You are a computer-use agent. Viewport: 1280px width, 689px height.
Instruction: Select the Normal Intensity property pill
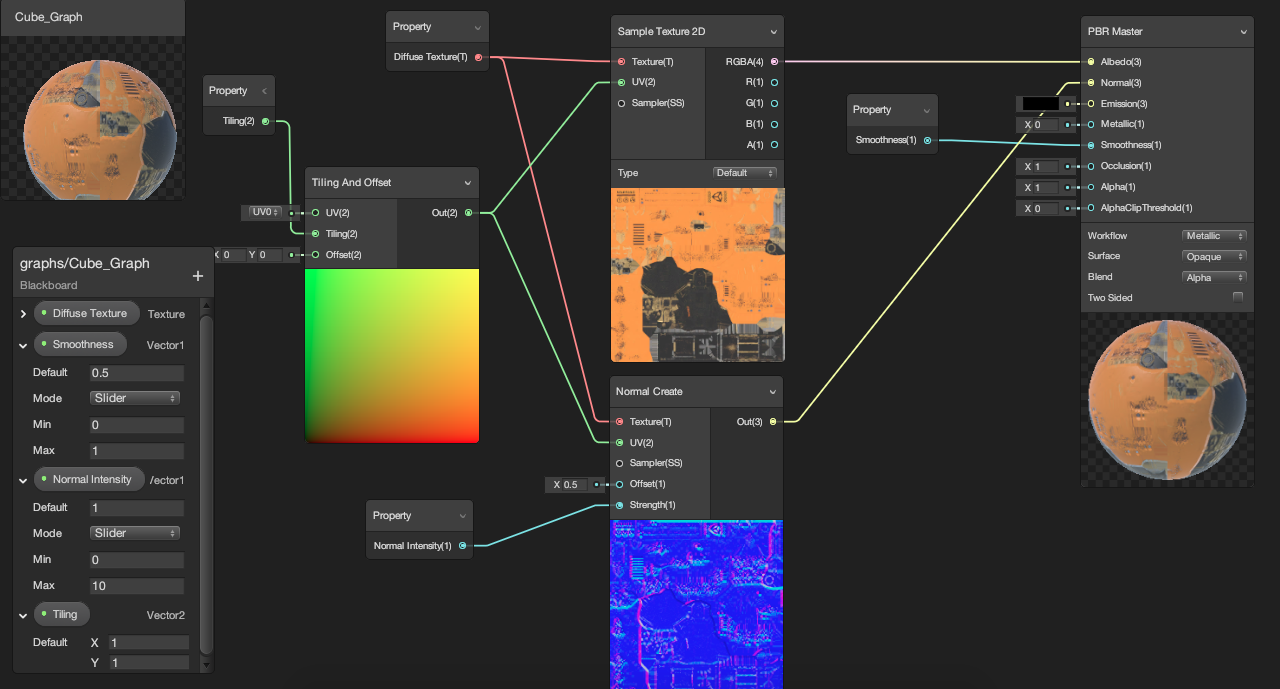(x=89, y=480)
